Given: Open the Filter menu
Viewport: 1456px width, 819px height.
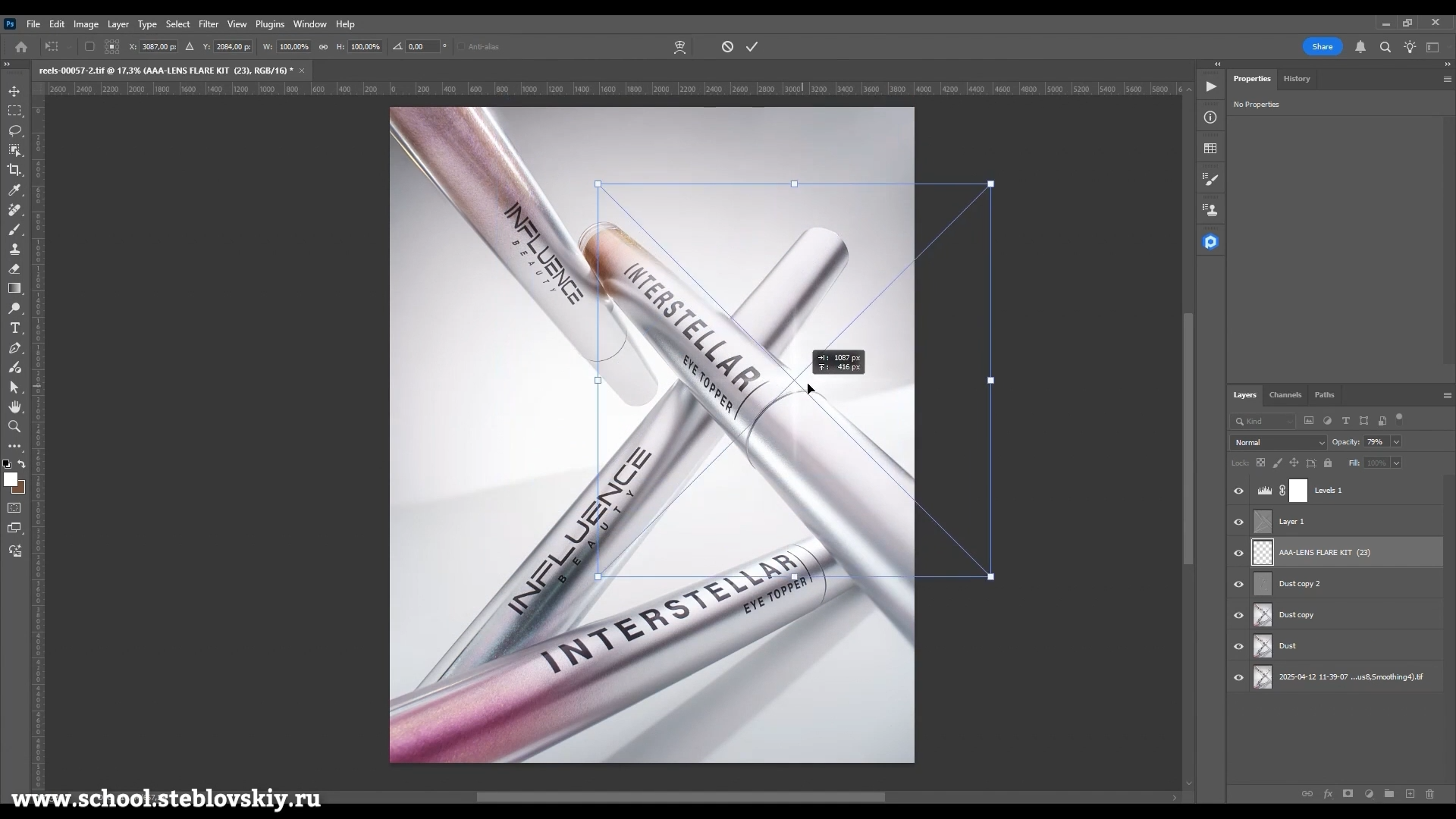Looking at the screenshot, I should click(208, 24).
